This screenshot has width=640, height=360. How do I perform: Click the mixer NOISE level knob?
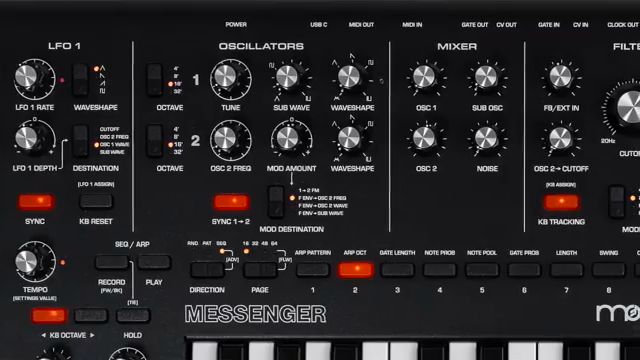(487, 138)
